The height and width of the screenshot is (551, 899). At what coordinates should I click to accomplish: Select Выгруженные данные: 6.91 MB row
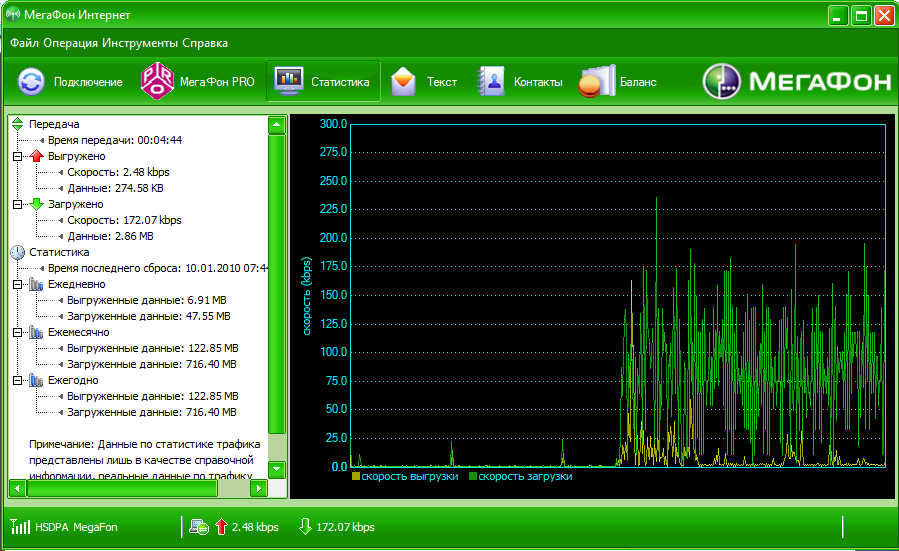click(x=146, y=300)
